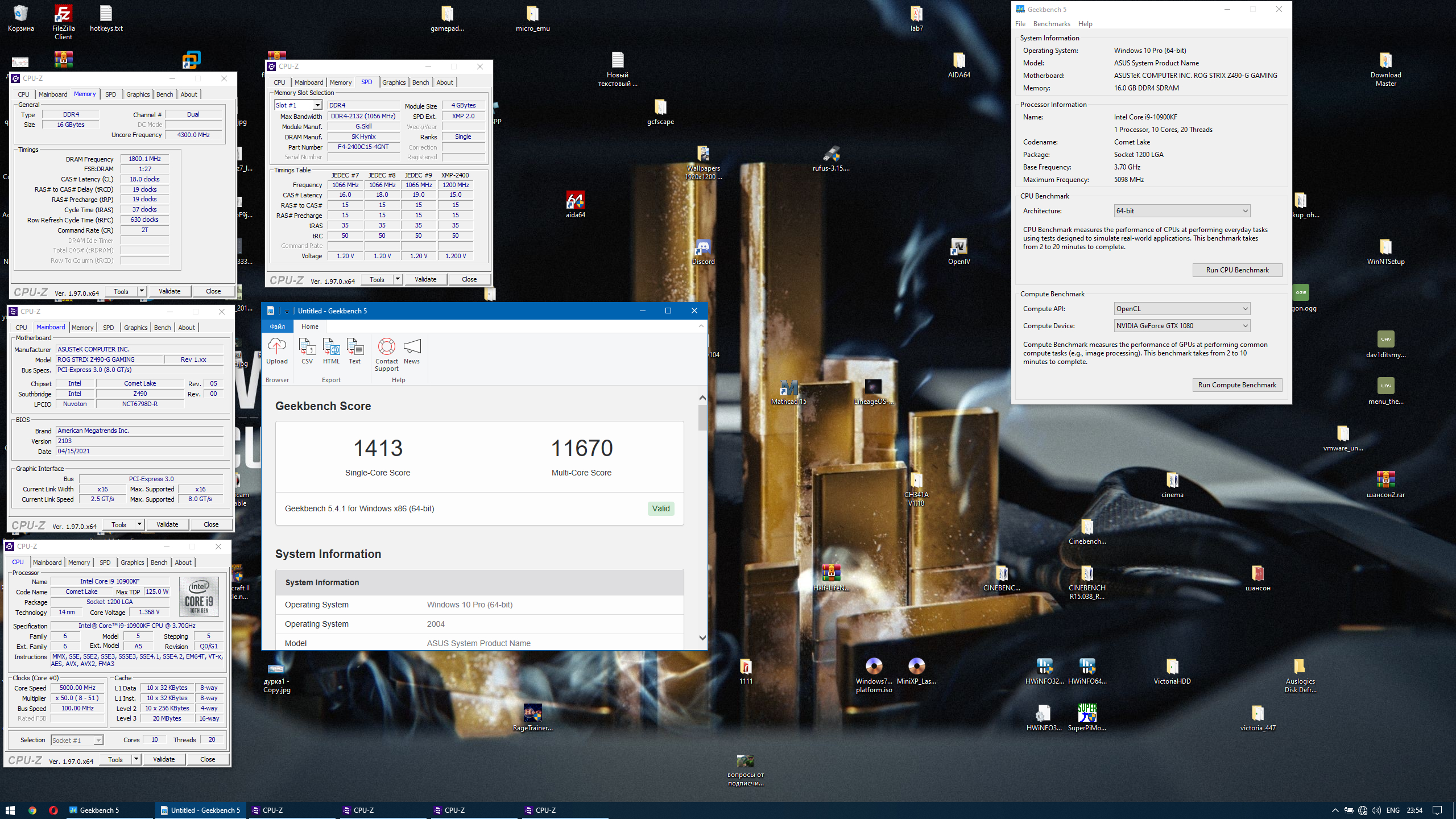
Task: Open MiniXP disc image icon
Action: 916,671
